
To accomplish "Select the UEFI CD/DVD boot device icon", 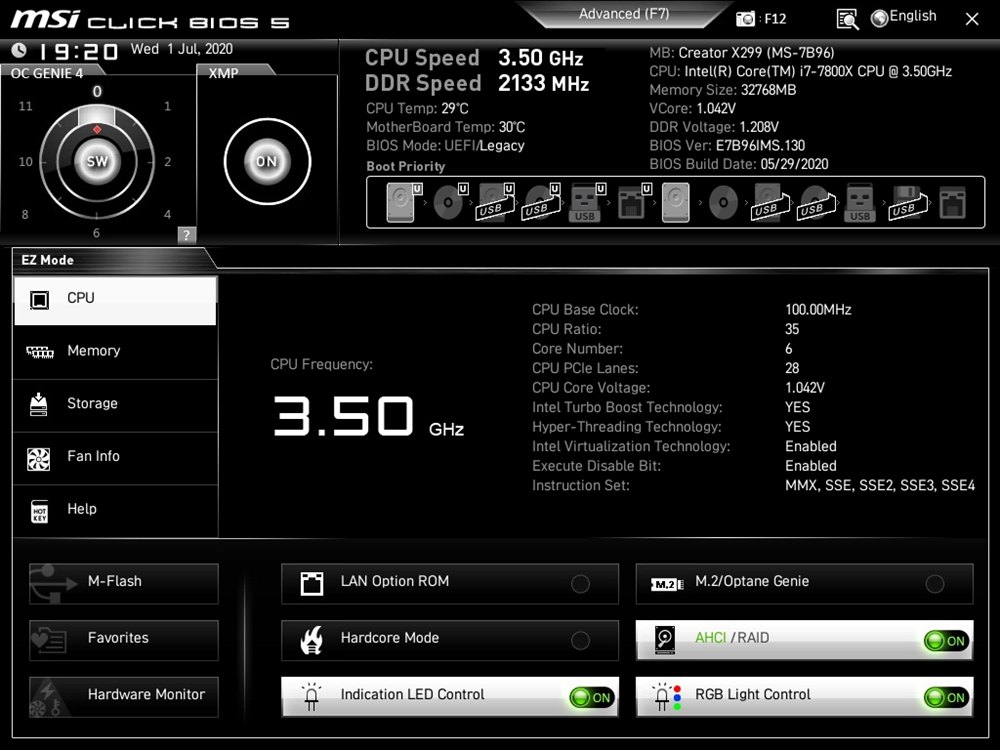I will pos(449,203).
